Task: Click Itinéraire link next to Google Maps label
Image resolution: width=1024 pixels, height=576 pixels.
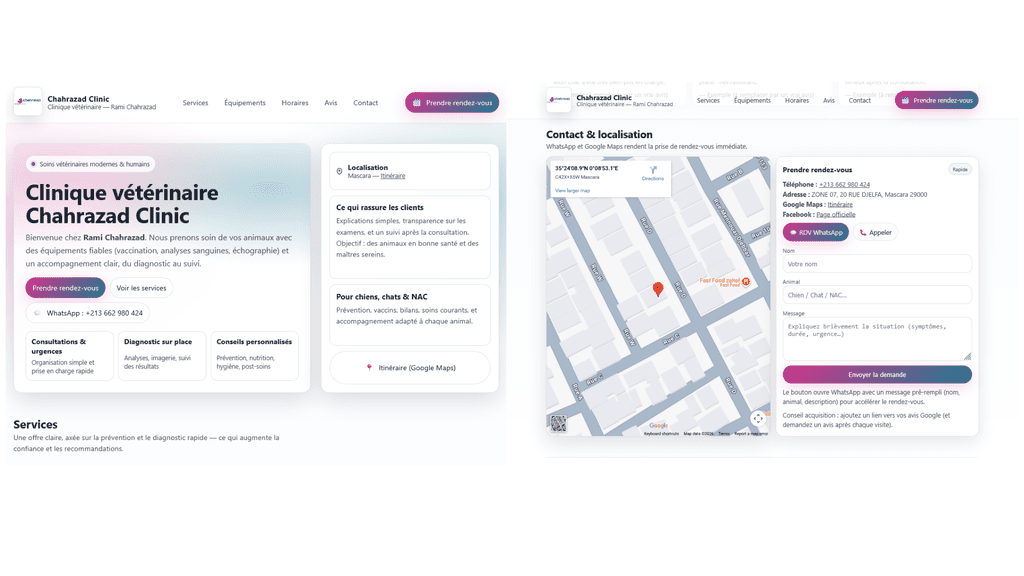Action: click(840, 204)
